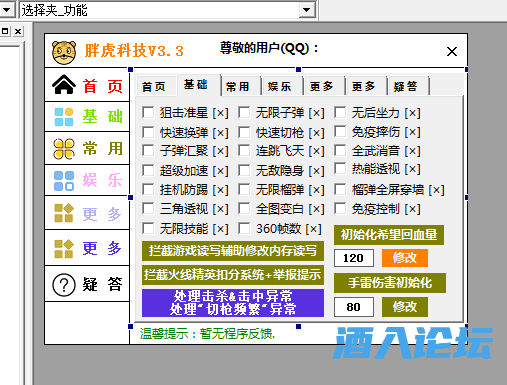The image size is (507, 385).
Task: Click the blocks icon beside dark-blue 更多
Action: [x=64, y=249]
